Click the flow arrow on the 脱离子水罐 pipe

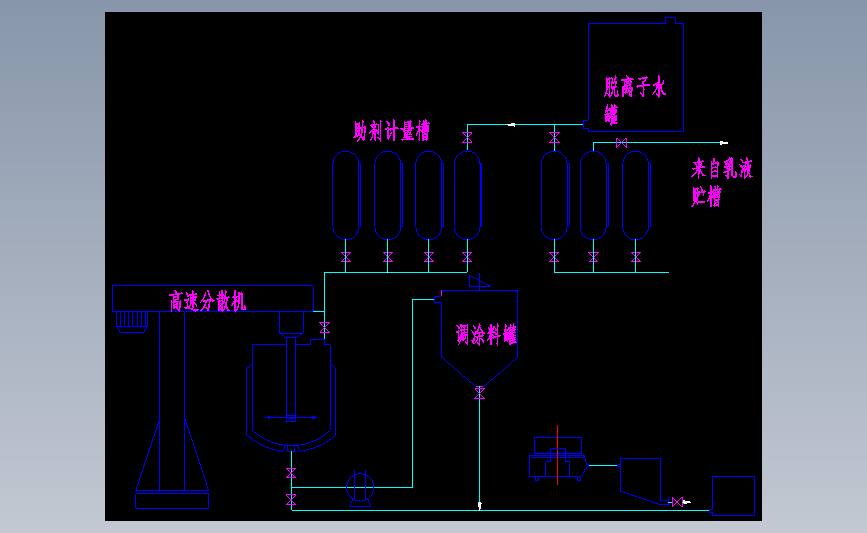(511, 125)
